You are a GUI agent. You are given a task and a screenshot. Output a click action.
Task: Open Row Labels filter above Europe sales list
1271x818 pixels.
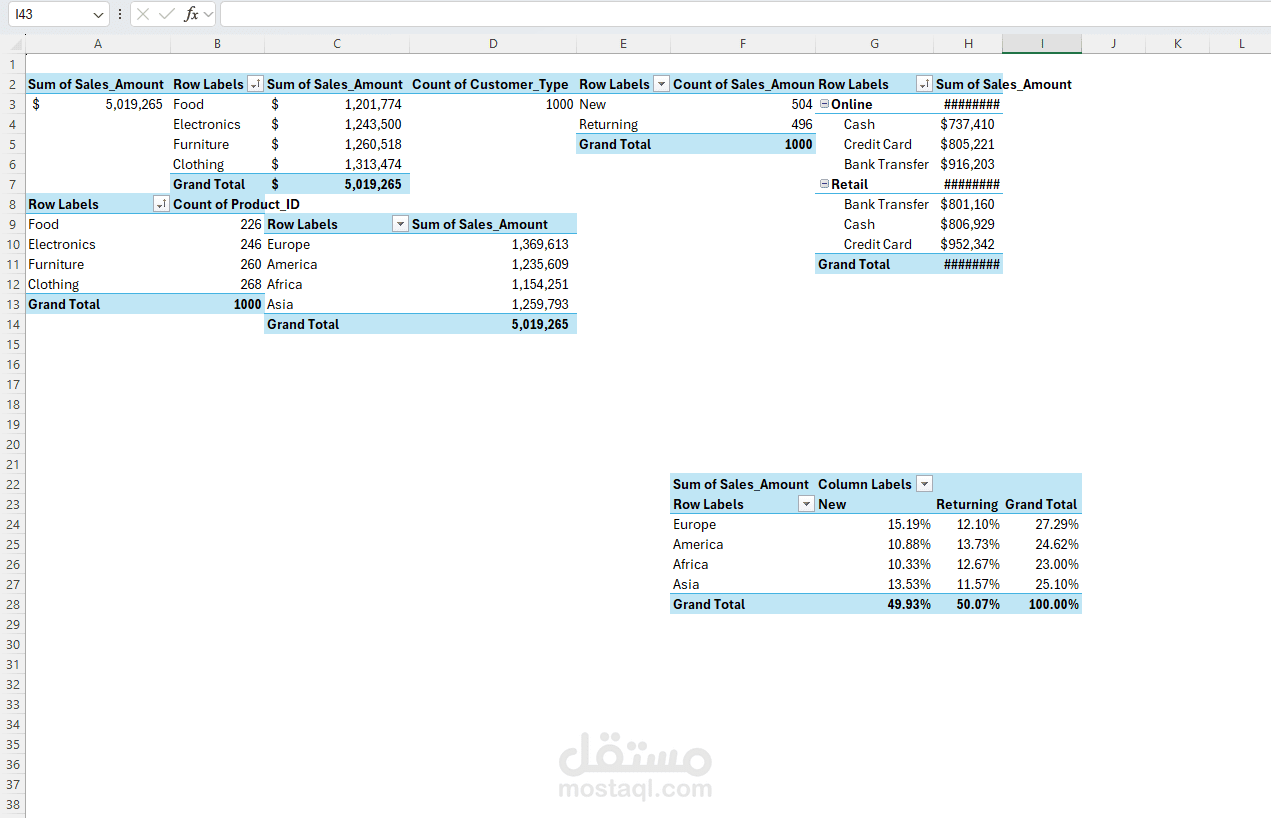coord(400,225)
